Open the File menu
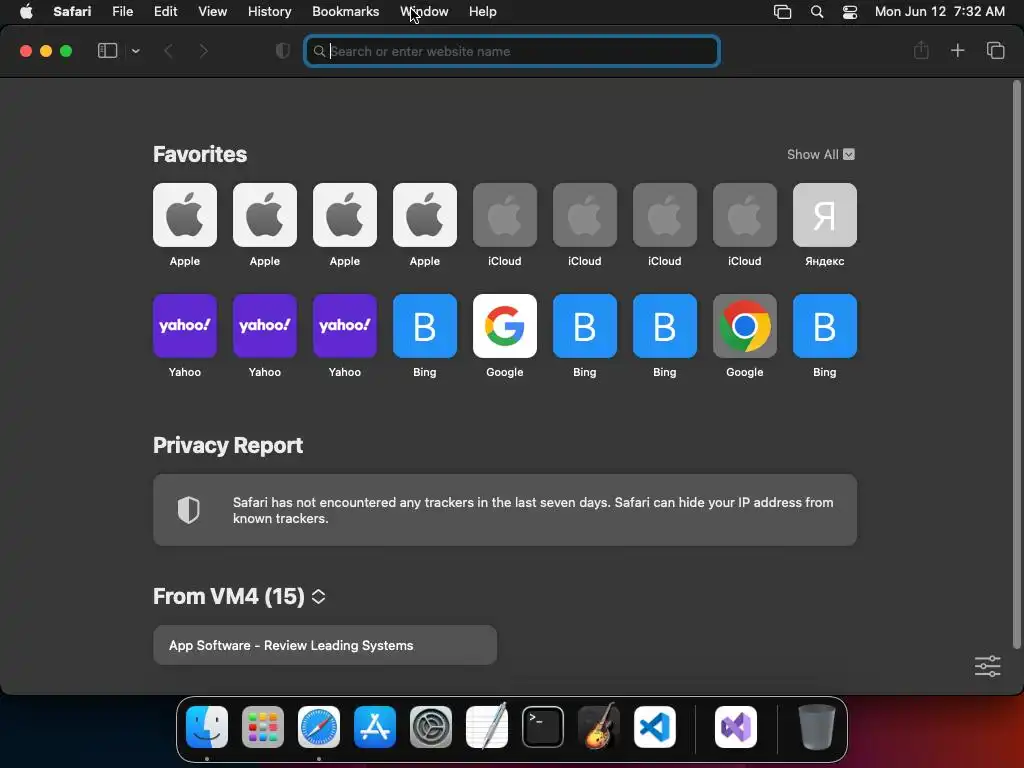1024x768 pixels. point(122,12)
